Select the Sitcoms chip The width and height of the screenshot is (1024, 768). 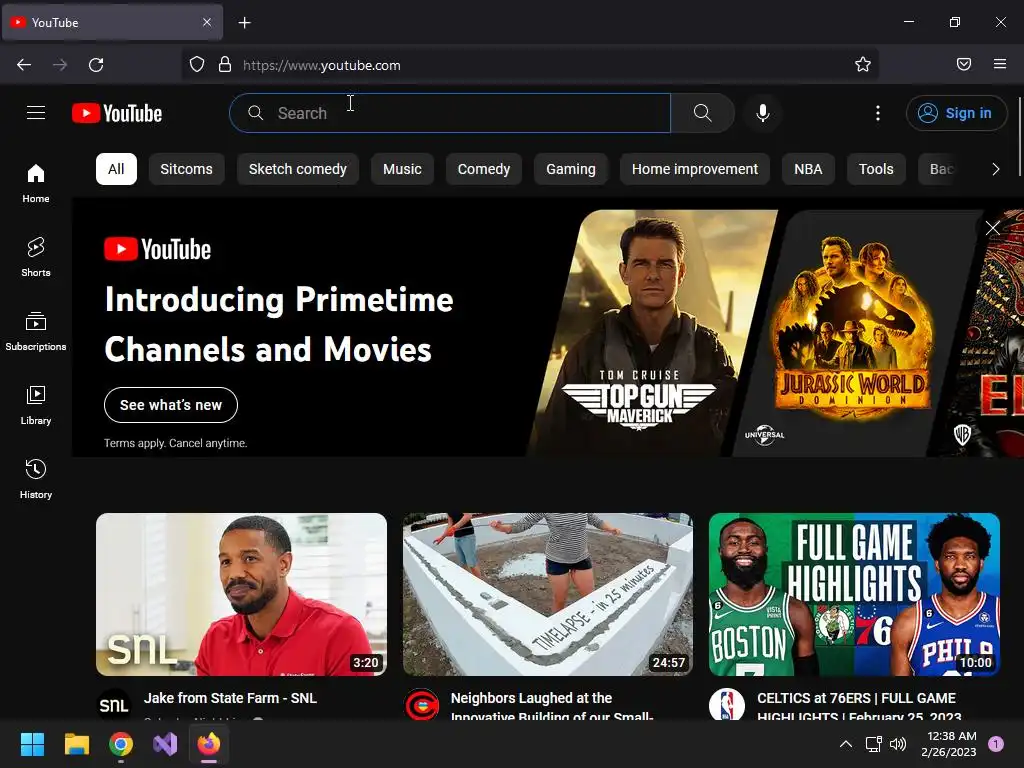(186, 169)
